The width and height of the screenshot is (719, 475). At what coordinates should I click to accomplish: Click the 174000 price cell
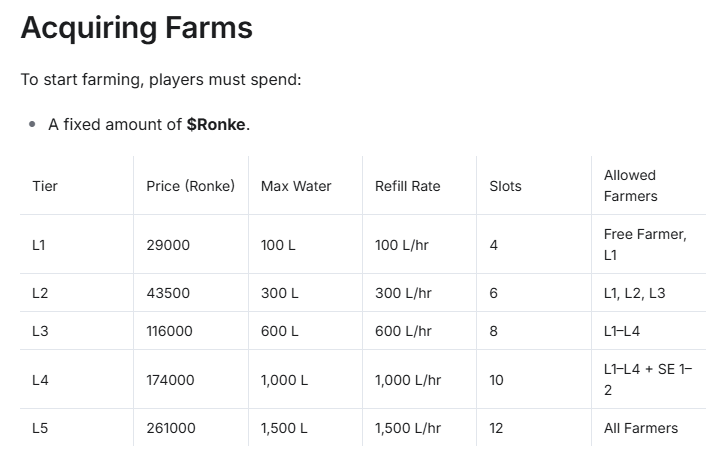point(170,381)
